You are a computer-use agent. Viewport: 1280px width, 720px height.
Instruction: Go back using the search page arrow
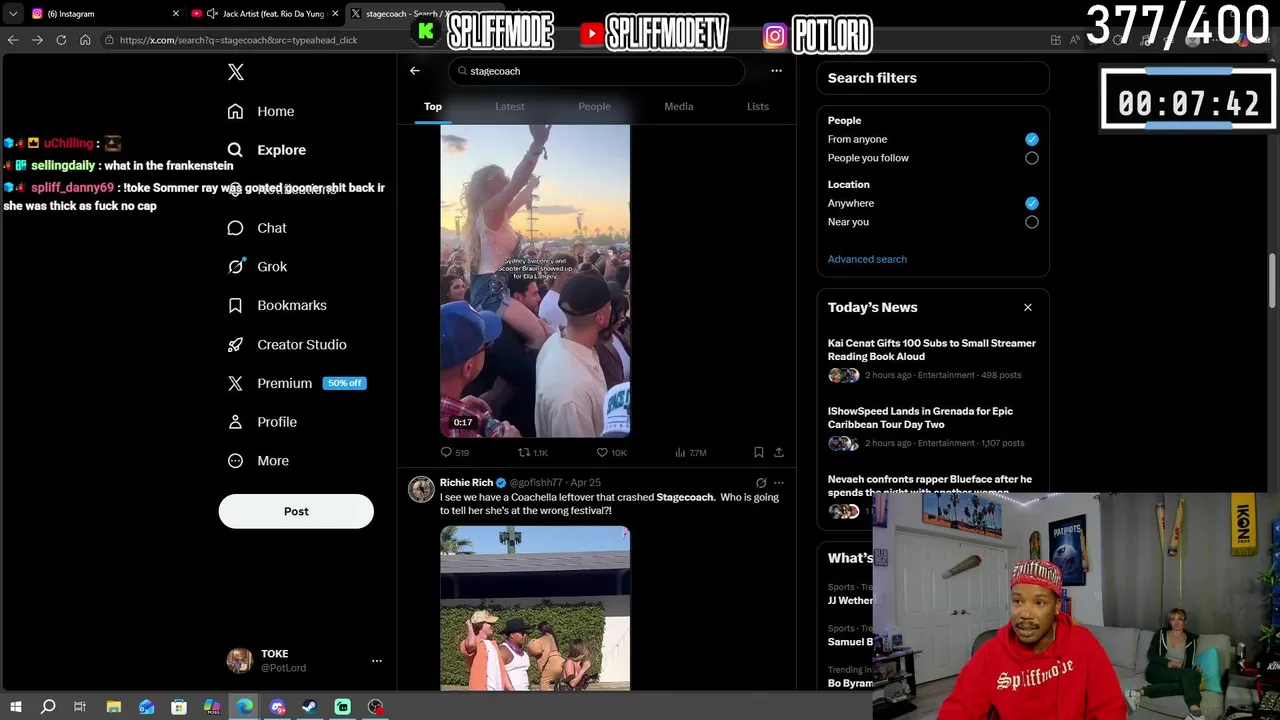pyautogui.click(x=415, y=71)
